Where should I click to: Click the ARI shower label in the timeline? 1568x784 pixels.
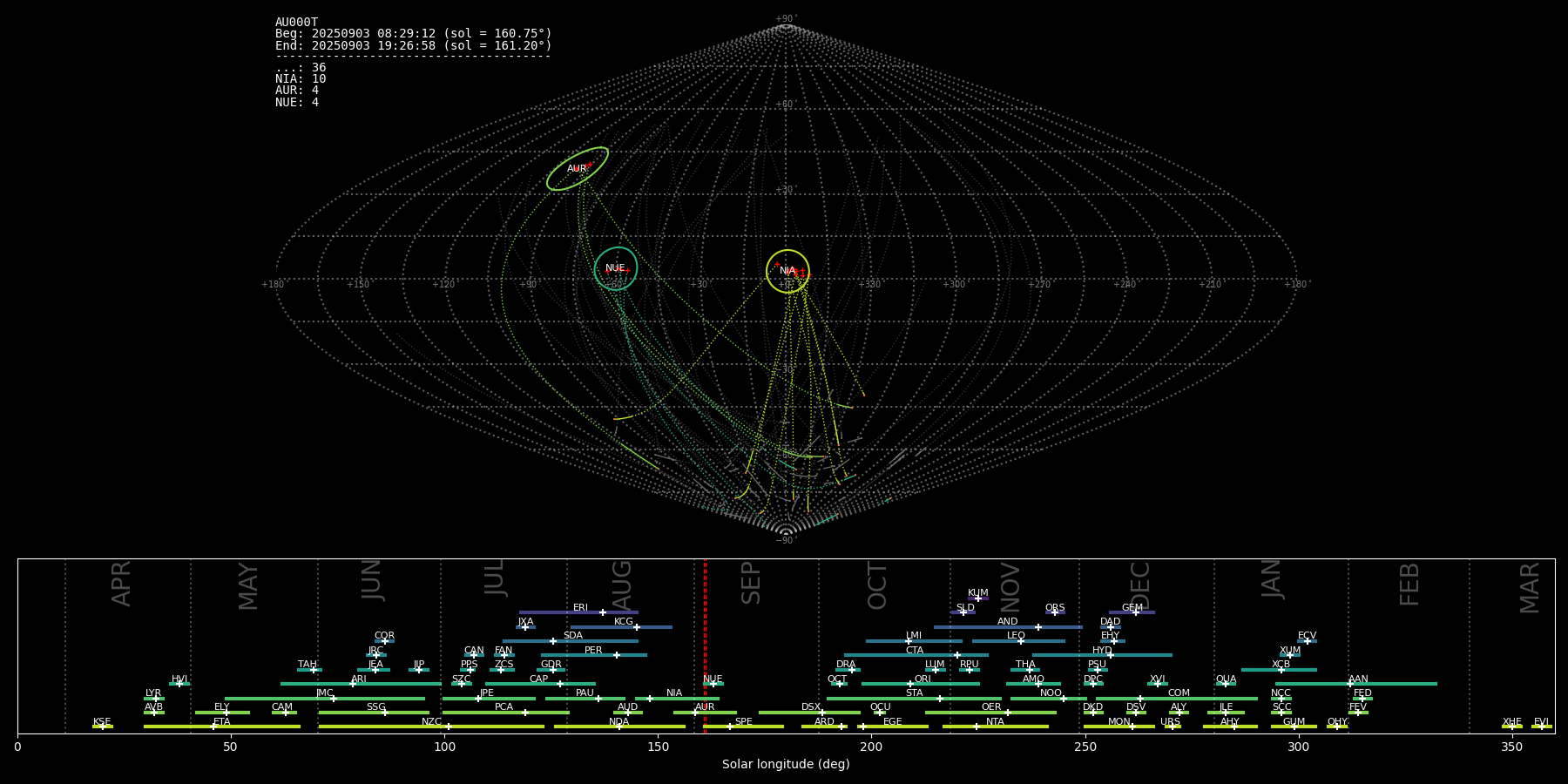[x=359, y=679]
